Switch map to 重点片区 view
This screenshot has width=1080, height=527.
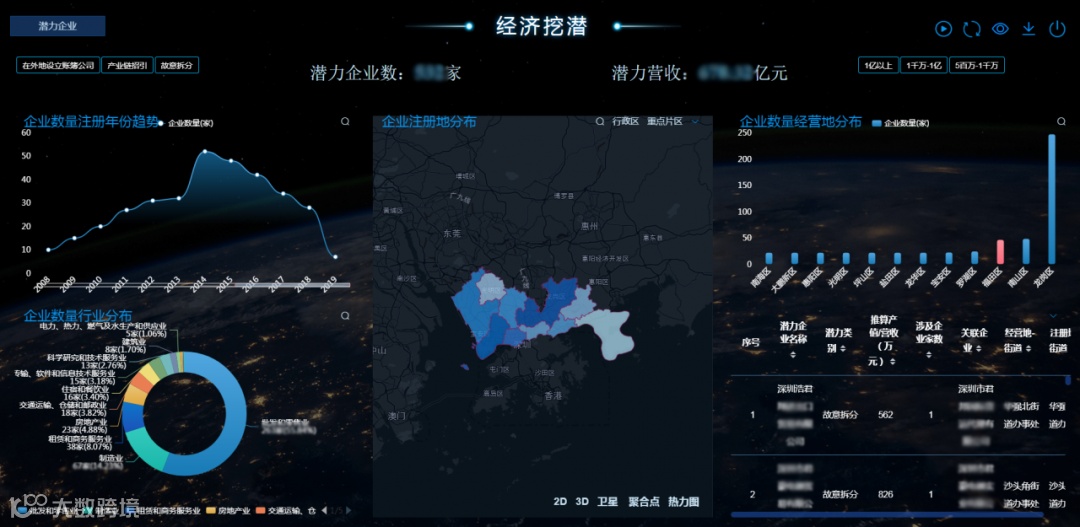point(665,121)
